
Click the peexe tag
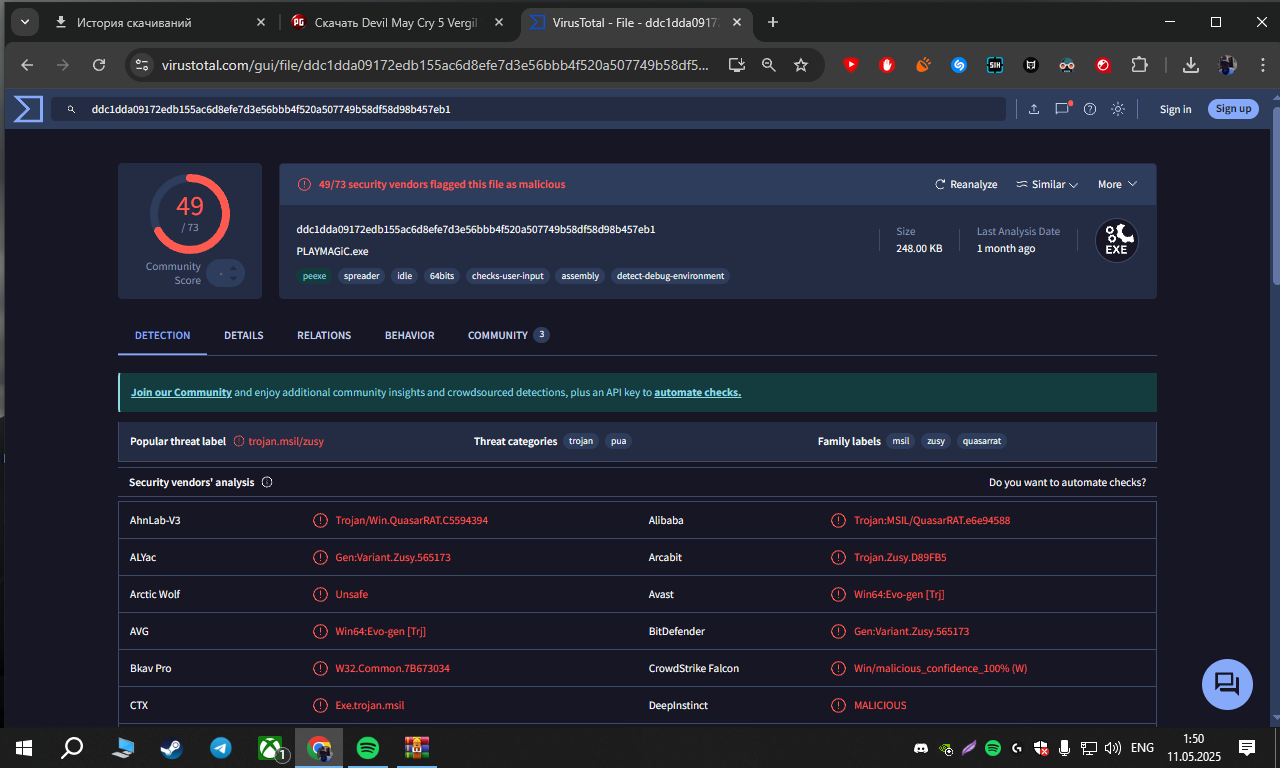[x=315, y=276]
